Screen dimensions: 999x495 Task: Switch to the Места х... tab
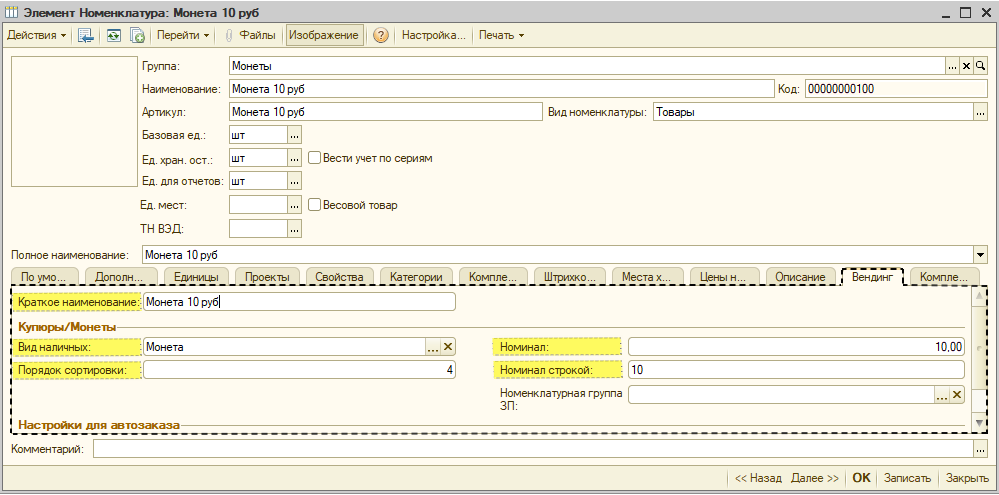pyautogui.click(x=647, y=277)
